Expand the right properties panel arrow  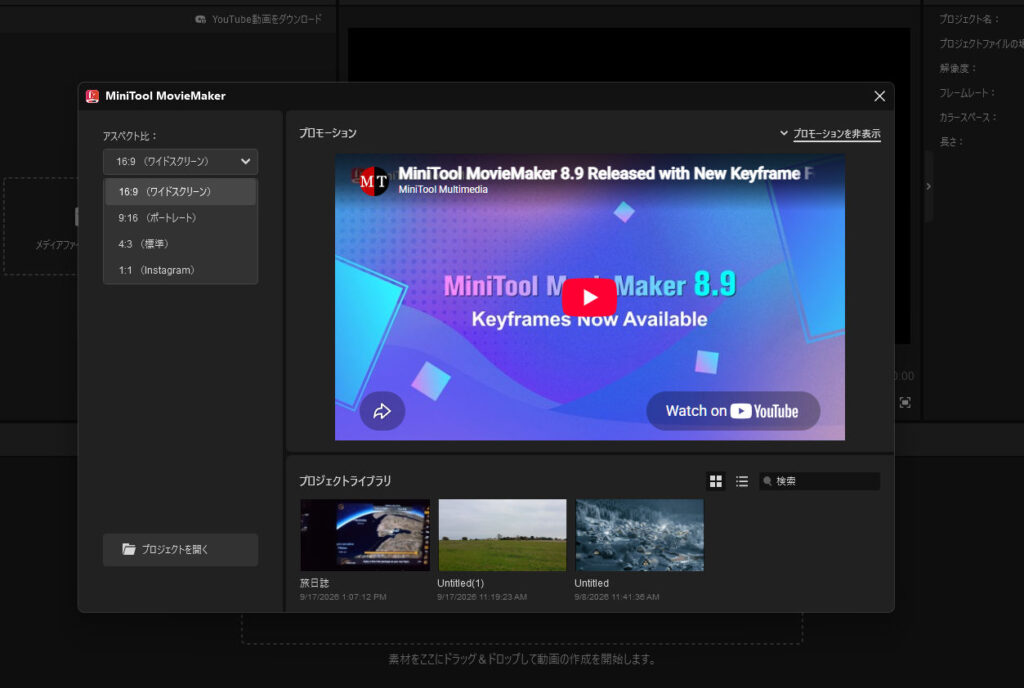point(928,187)
